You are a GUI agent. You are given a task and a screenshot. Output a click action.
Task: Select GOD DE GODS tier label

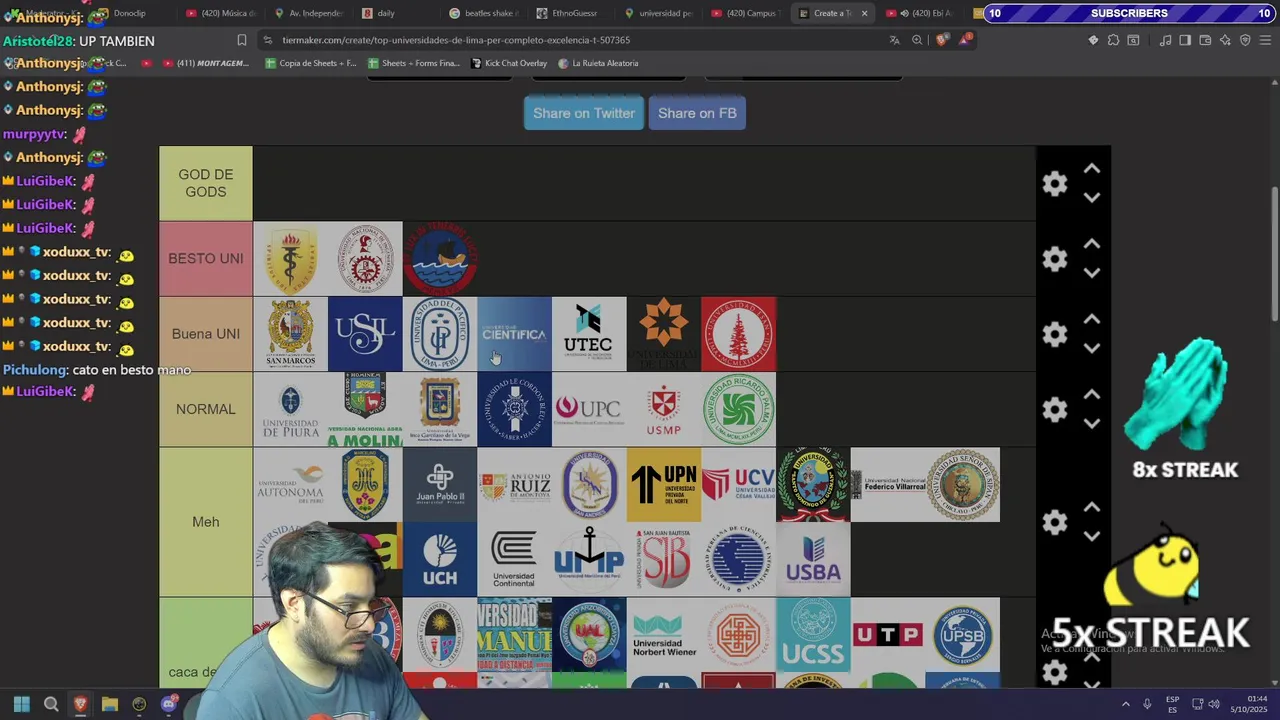206,183
